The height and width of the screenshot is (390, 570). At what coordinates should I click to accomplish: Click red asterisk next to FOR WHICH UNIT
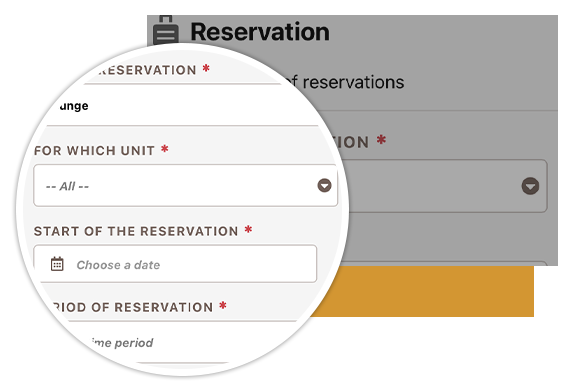point(165,149)
